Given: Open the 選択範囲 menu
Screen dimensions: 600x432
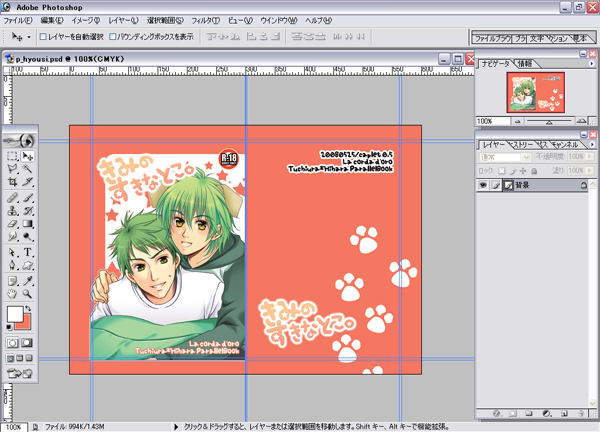Looking at the screenshot, I should [165, 21].
